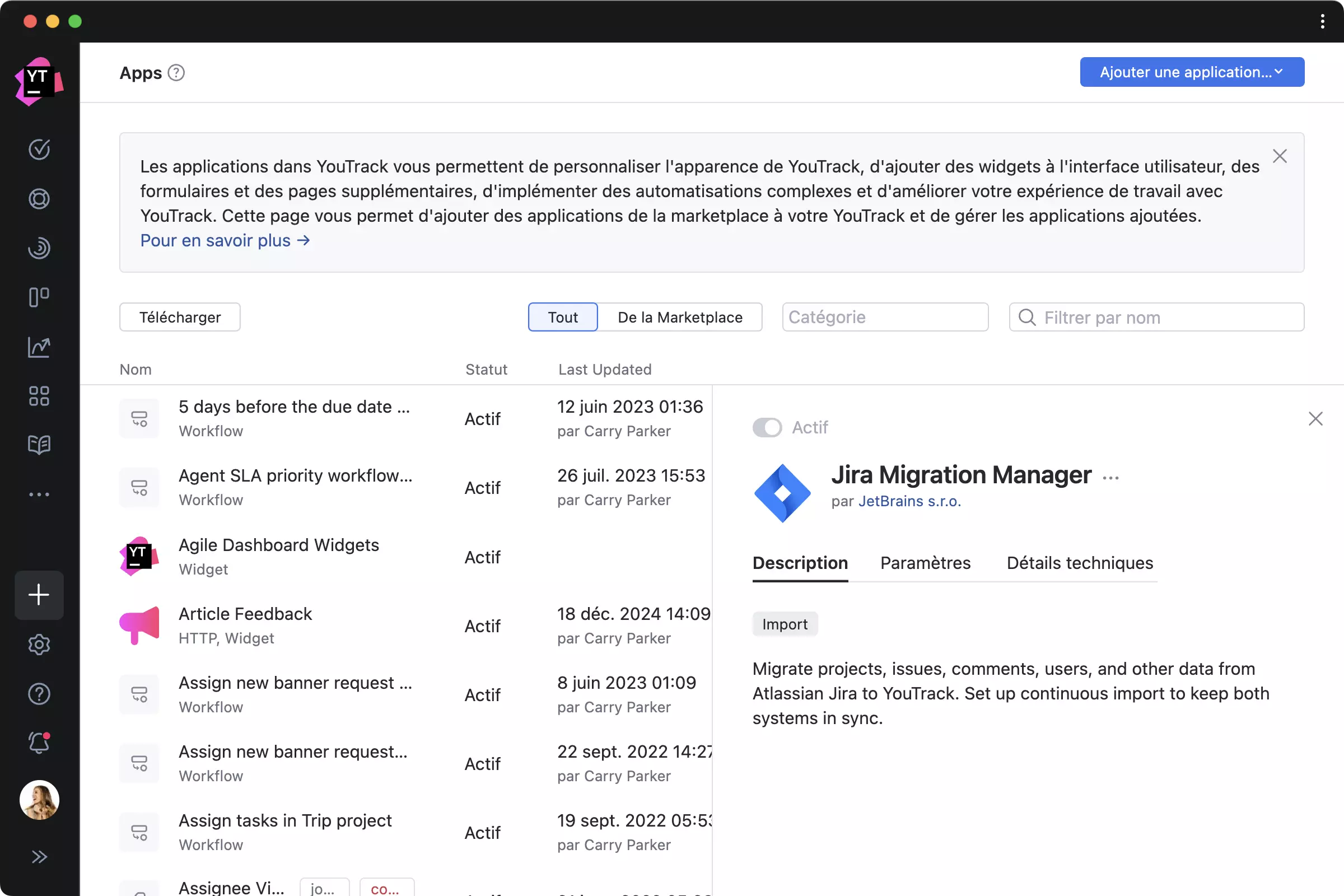
Task: Select the De la Marketplace filter option
Action: [680, 317]
